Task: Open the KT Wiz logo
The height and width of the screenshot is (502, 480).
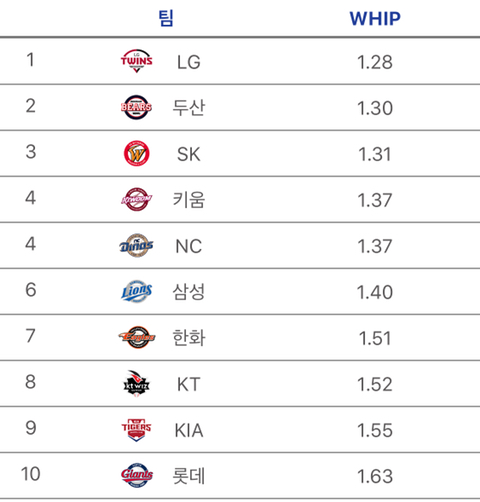Action: click(136, 383)
